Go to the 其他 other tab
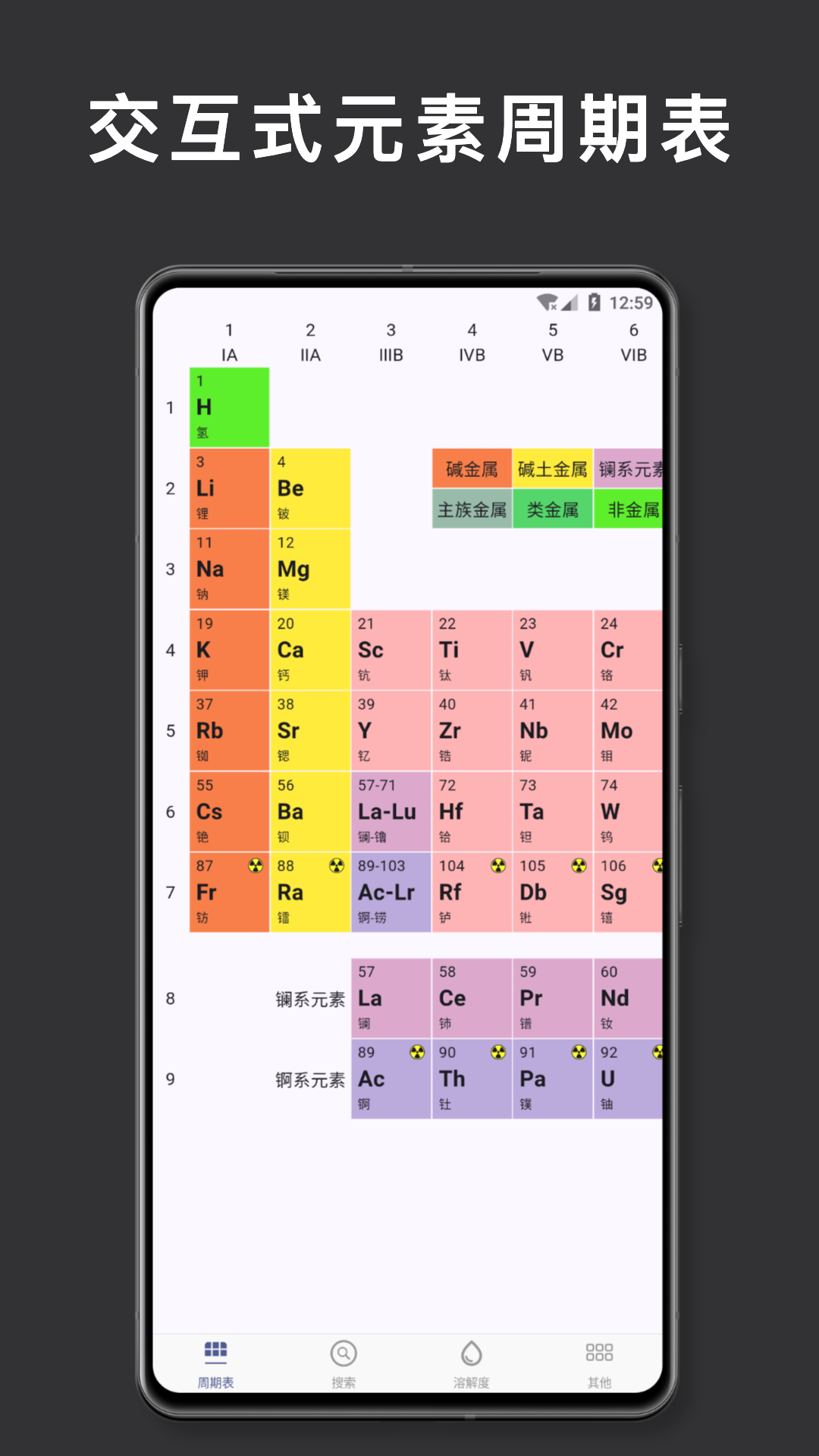Viewport: 819px width, 1456px height. [x=599, y=1363]
